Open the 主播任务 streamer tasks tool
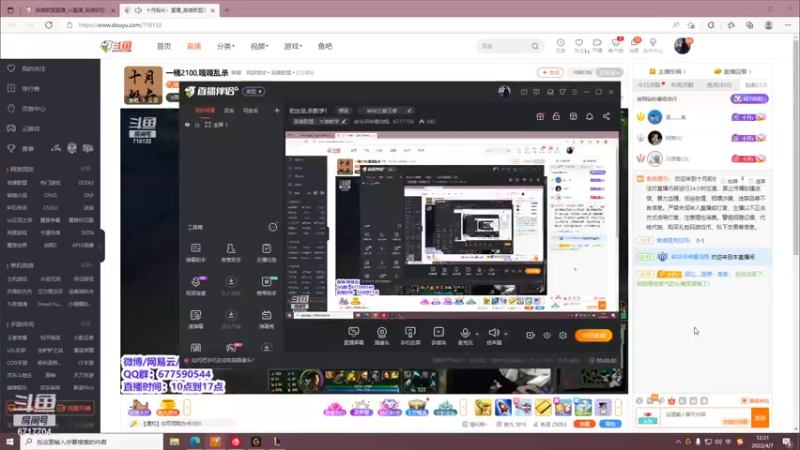 pyautogui.click(x=266, y=253)
